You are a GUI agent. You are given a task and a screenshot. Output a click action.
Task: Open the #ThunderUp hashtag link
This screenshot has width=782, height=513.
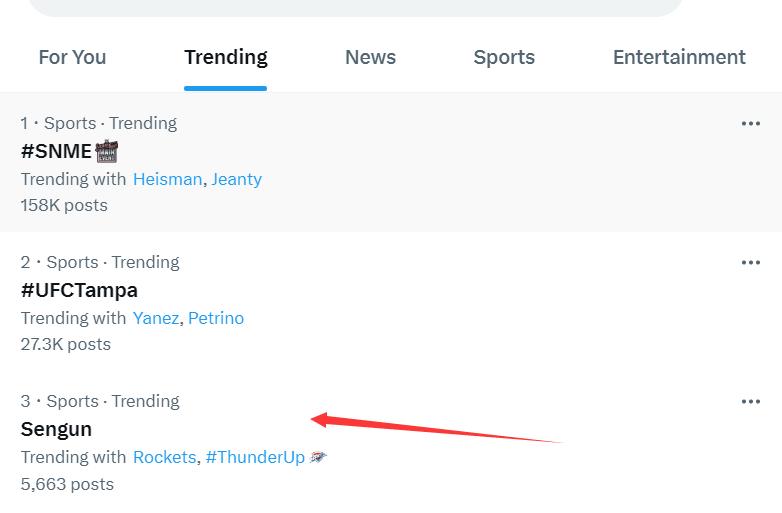[255, 457]
